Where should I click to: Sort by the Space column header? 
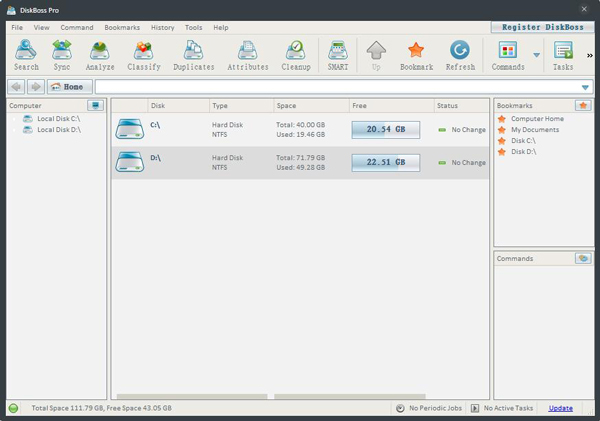(x=311, y=106)
